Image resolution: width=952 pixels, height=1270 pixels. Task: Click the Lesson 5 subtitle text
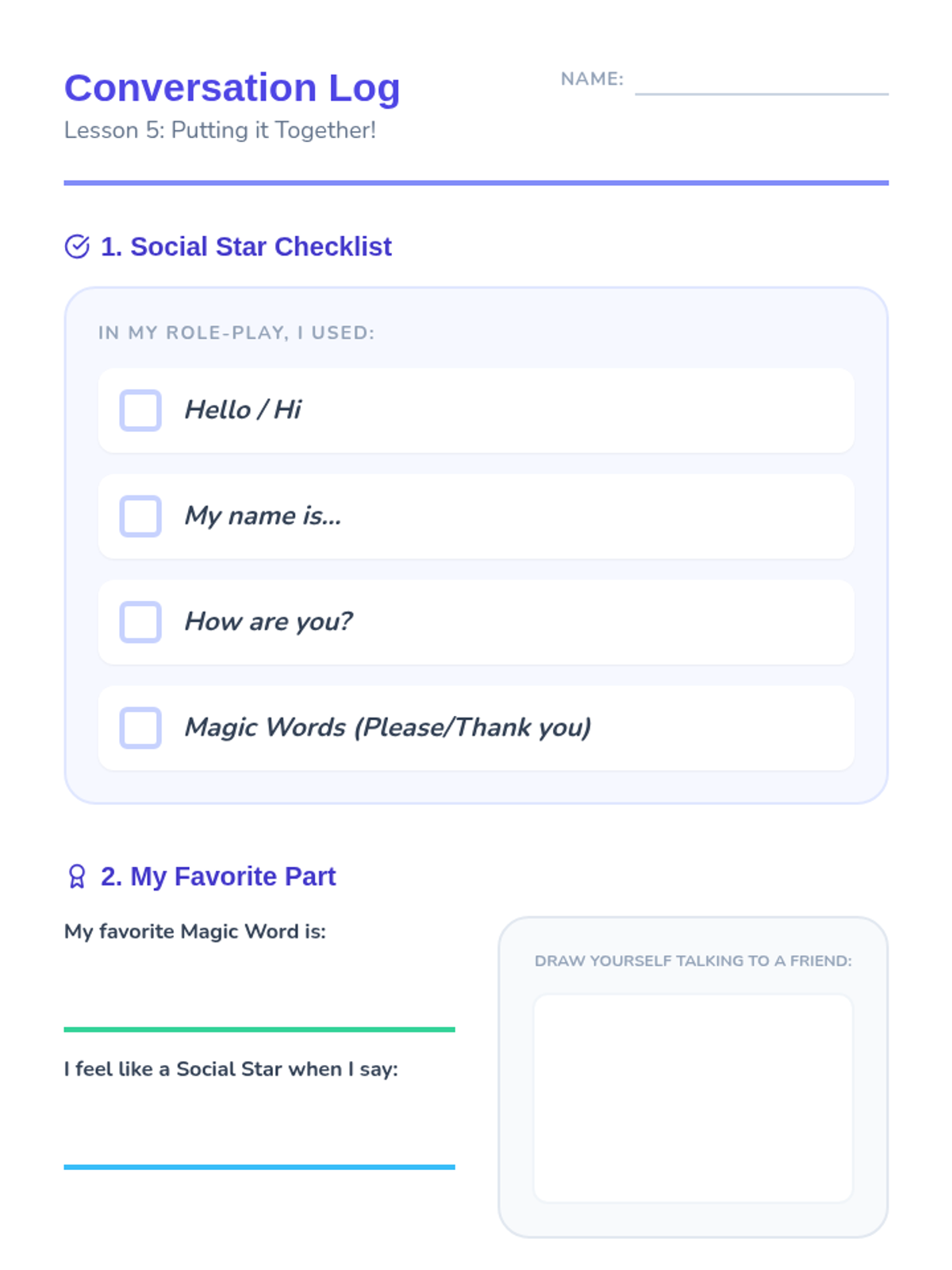[x=220, y=130]
